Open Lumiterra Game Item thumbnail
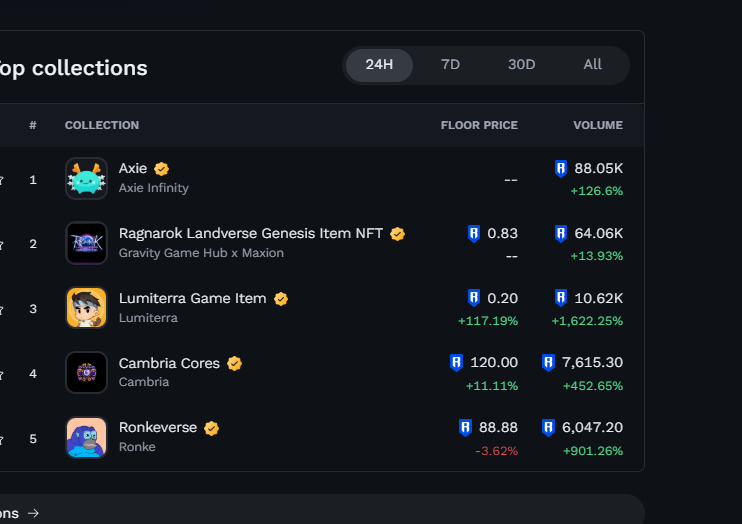The image size is (742, 524). pos(86,308)
